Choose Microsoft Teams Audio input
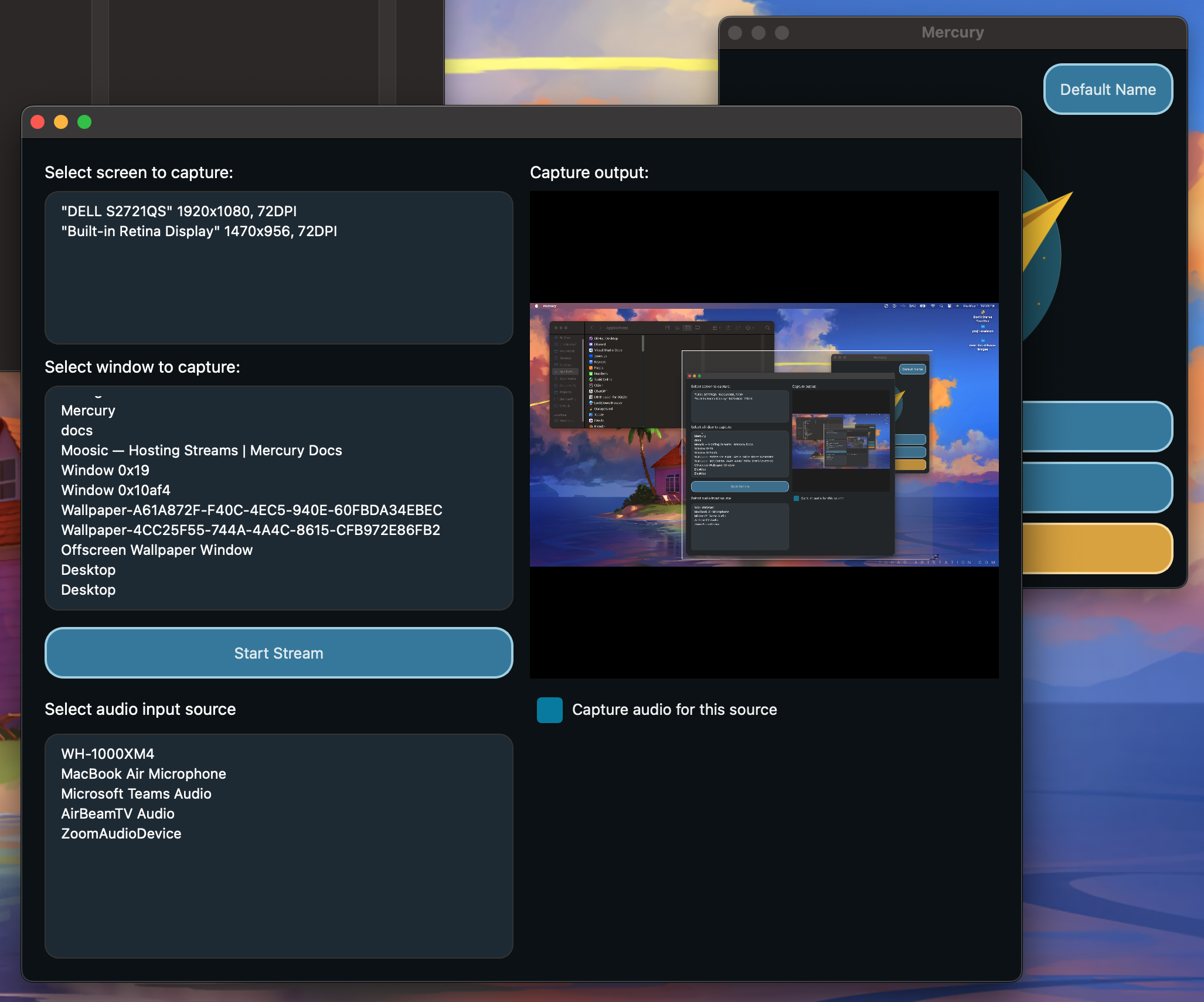1204x1002 pixels. 136,793
